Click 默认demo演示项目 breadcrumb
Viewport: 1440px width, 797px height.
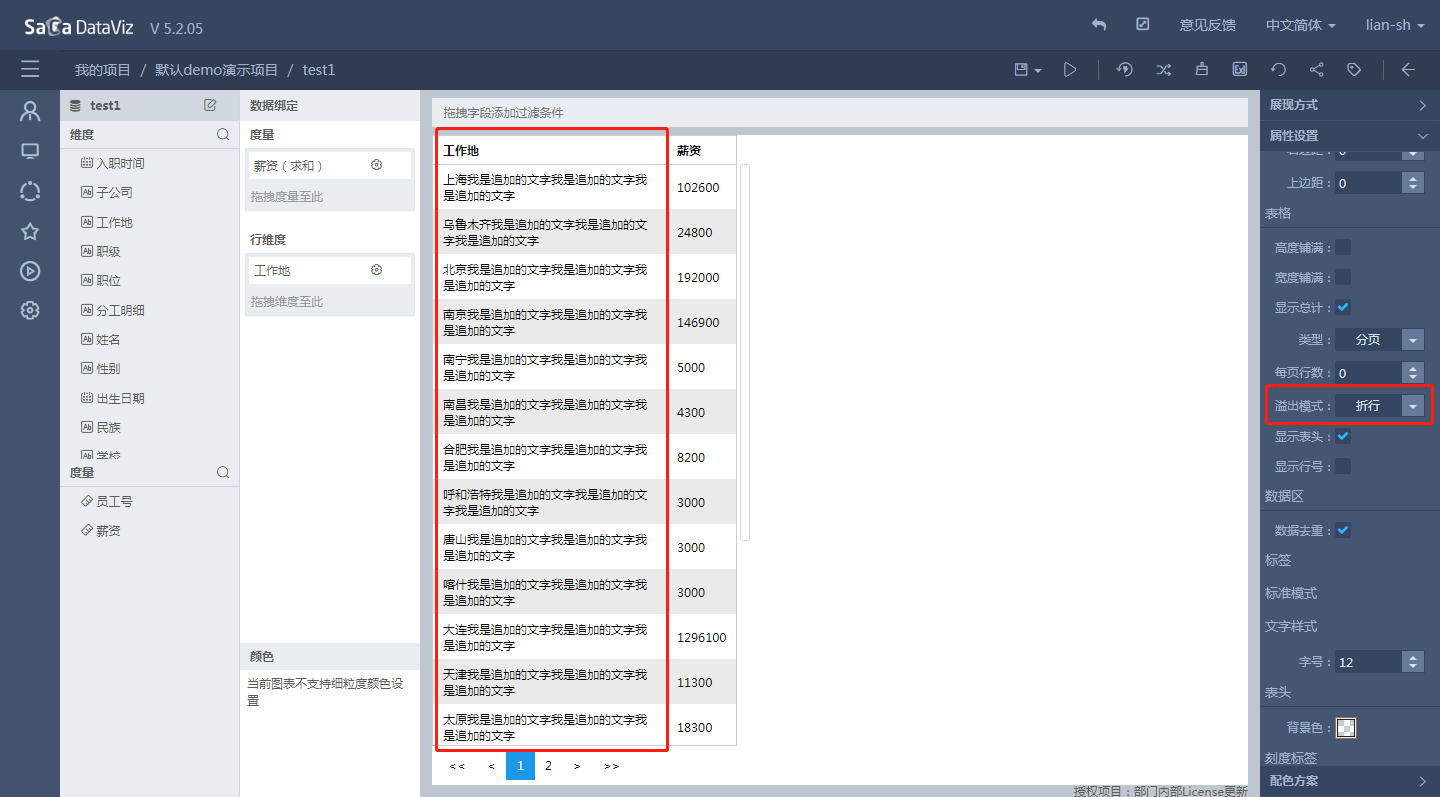217,70
